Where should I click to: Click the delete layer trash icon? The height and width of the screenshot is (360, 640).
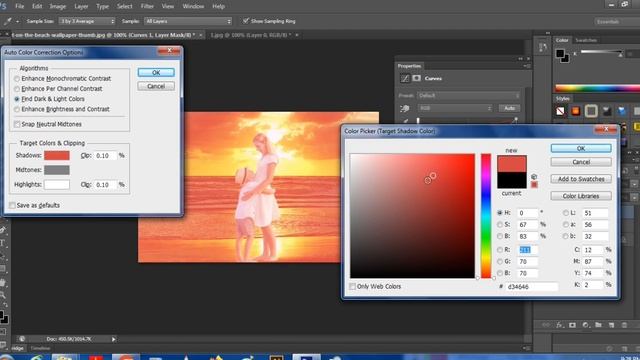tap(624, 325)
